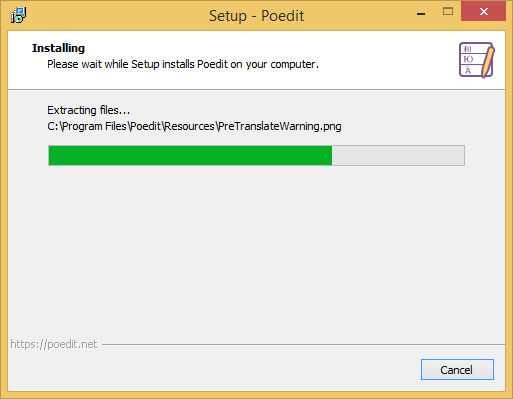Cancel the Poedit installation
This screenshot has width=513, height=399.
pyautogui.click(x=457, y=369)
